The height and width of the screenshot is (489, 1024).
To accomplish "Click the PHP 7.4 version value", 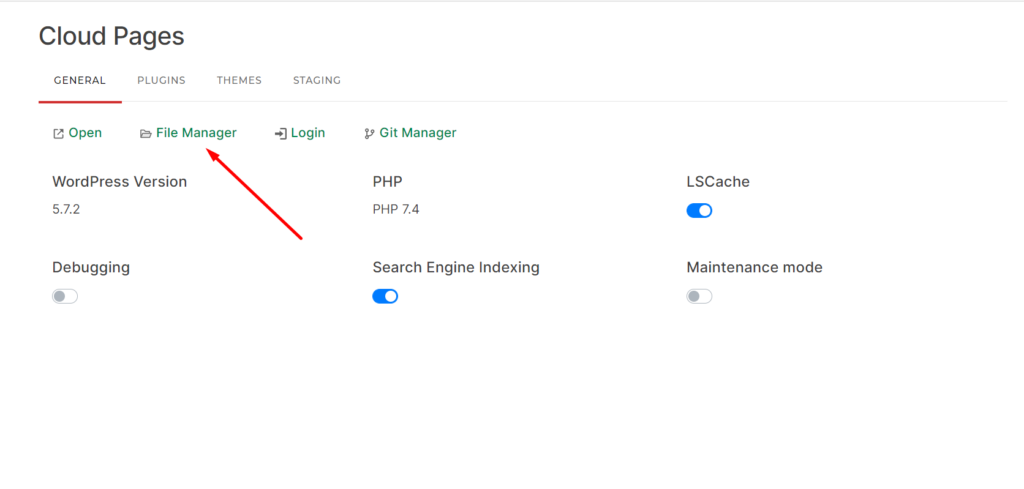I will coord(396,209).
